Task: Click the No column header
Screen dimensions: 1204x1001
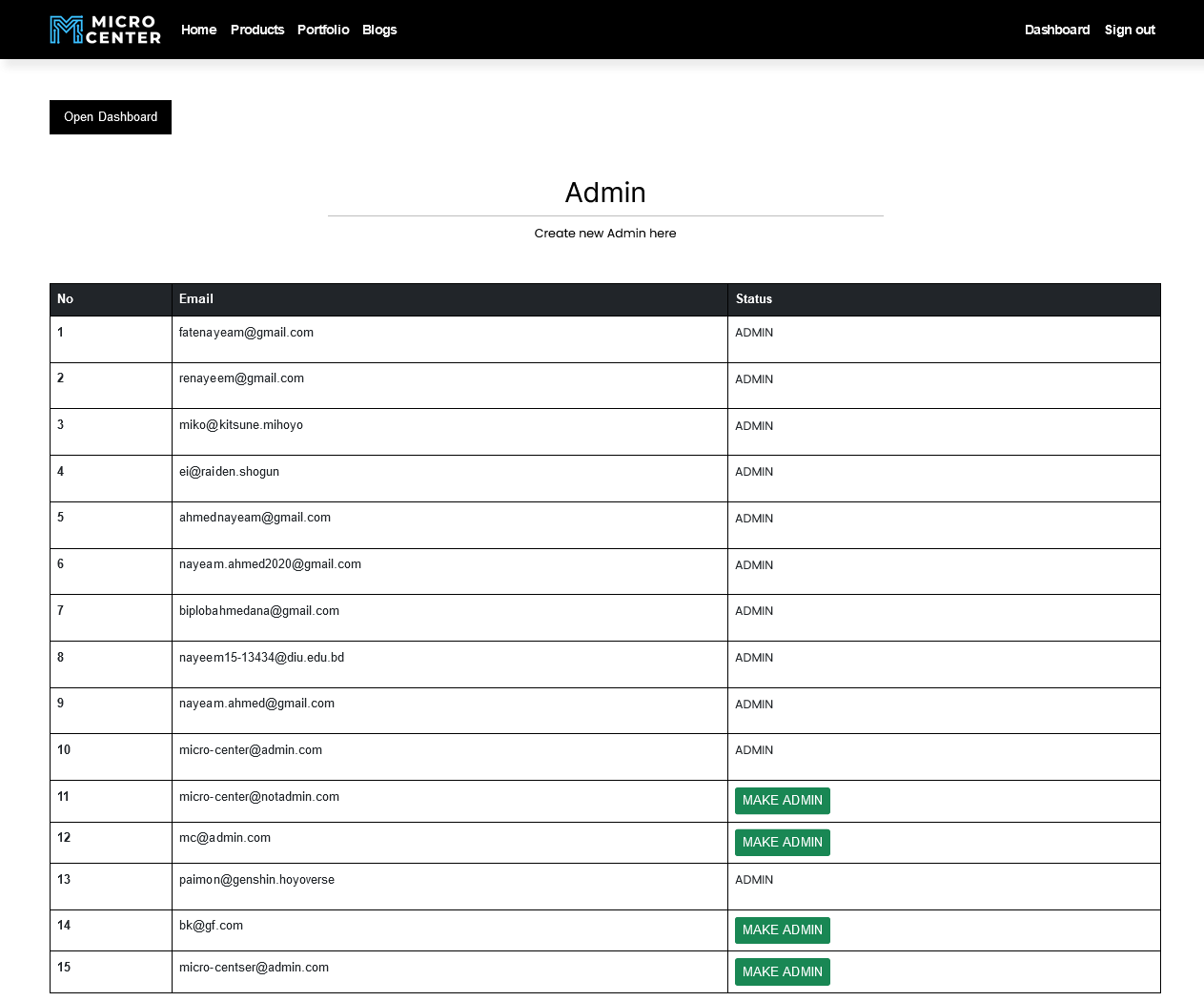Action: [x=65, y=299]
